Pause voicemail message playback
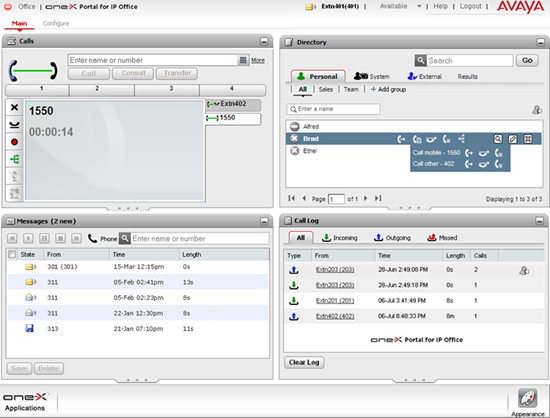Screen dimensions: 550x418 click(x=44, y=239)
